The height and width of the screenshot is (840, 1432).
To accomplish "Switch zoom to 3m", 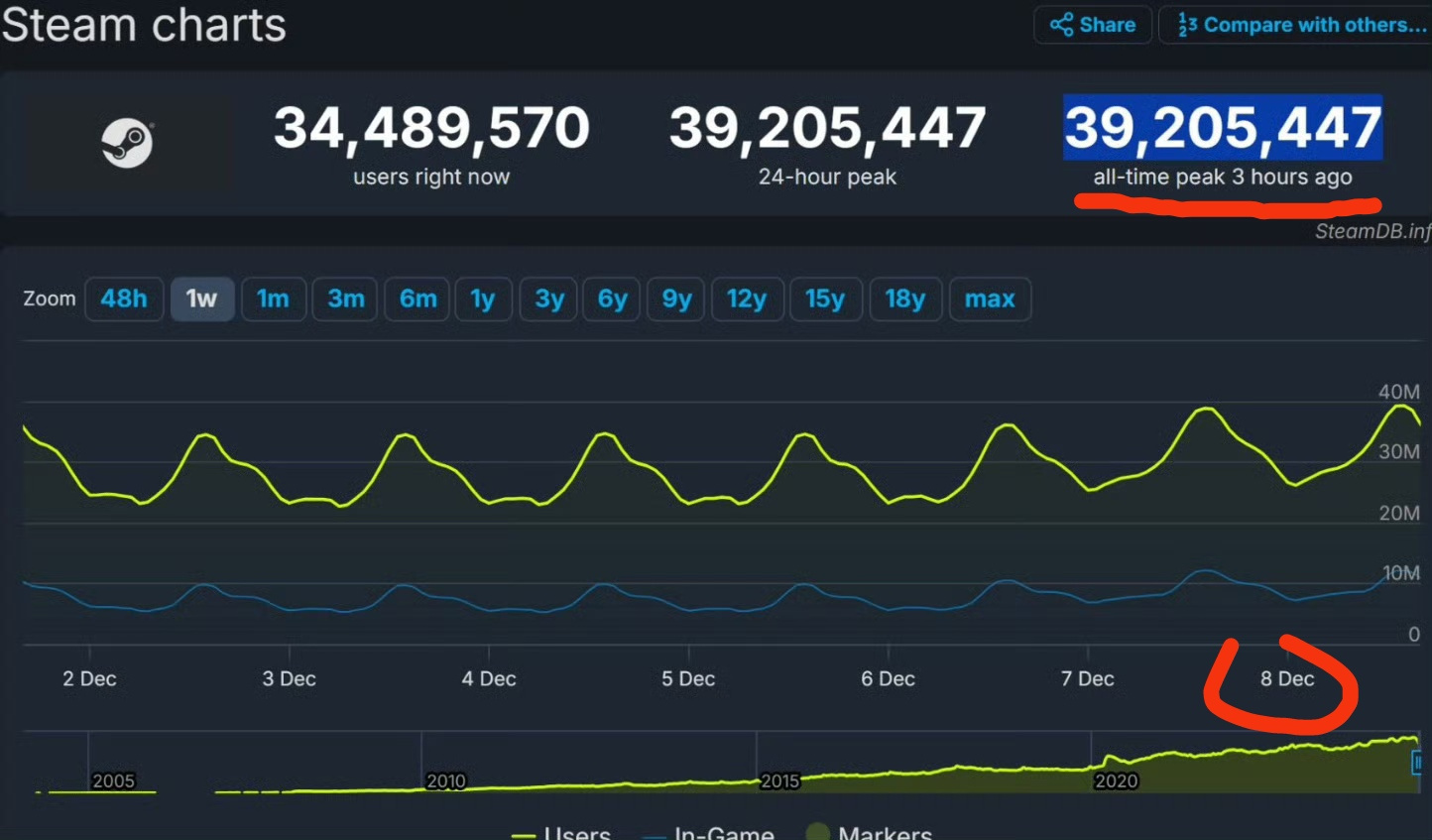I will (x=345, y=299).
